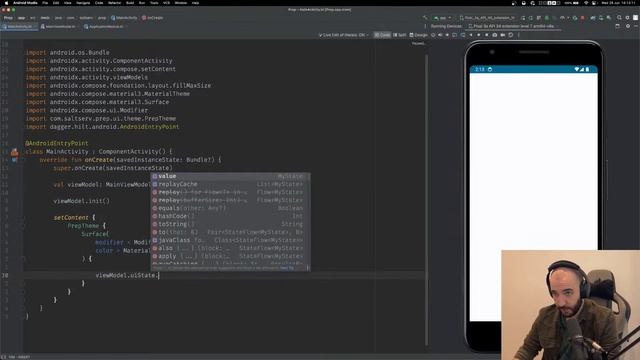
Task: Click the 'setContent' call in the code
Action: (x=71, y=218)
